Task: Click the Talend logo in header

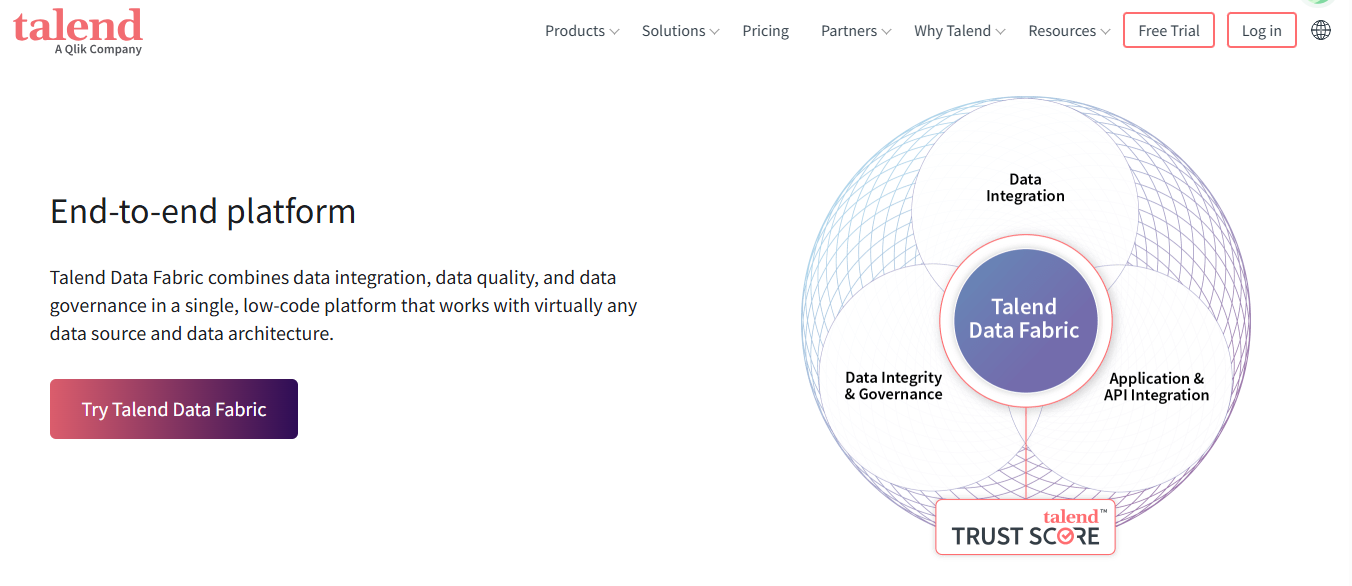Action: pos(78,31)
